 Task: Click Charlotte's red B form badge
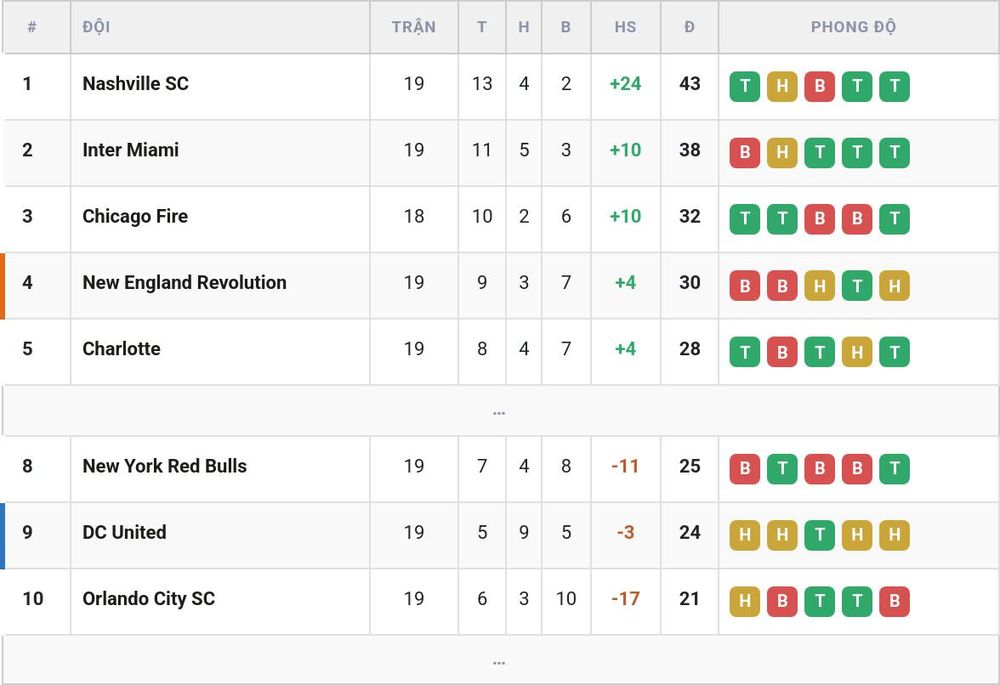[x=782, y=351]
